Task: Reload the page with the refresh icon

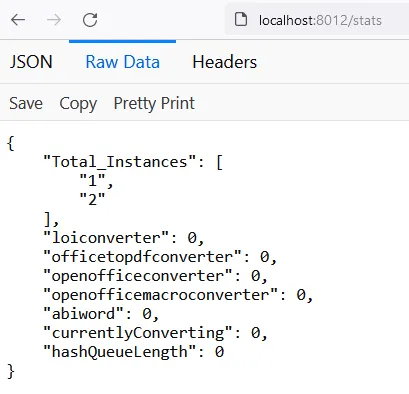Action: 90,20
